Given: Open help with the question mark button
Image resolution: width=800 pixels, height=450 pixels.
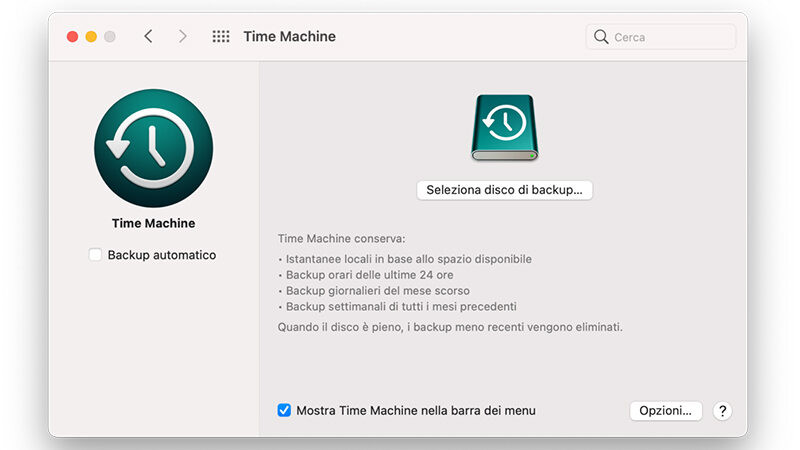Looking at the screenshot, I should point(722,411).
